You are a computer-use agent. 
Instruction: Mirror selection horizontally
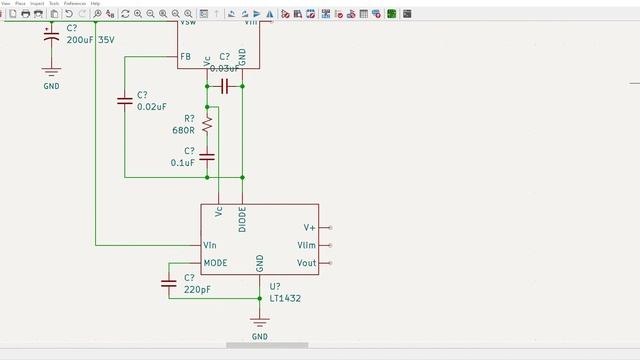[x=269, y=14]
